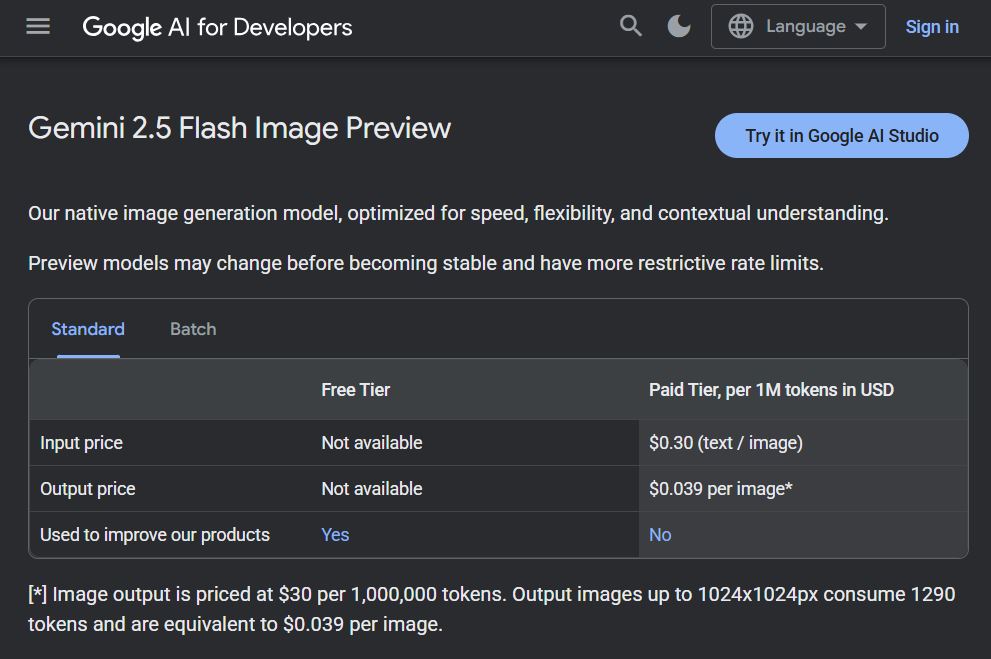Open search with the magnifier icon
991x659 pixels.
(630, 26)
